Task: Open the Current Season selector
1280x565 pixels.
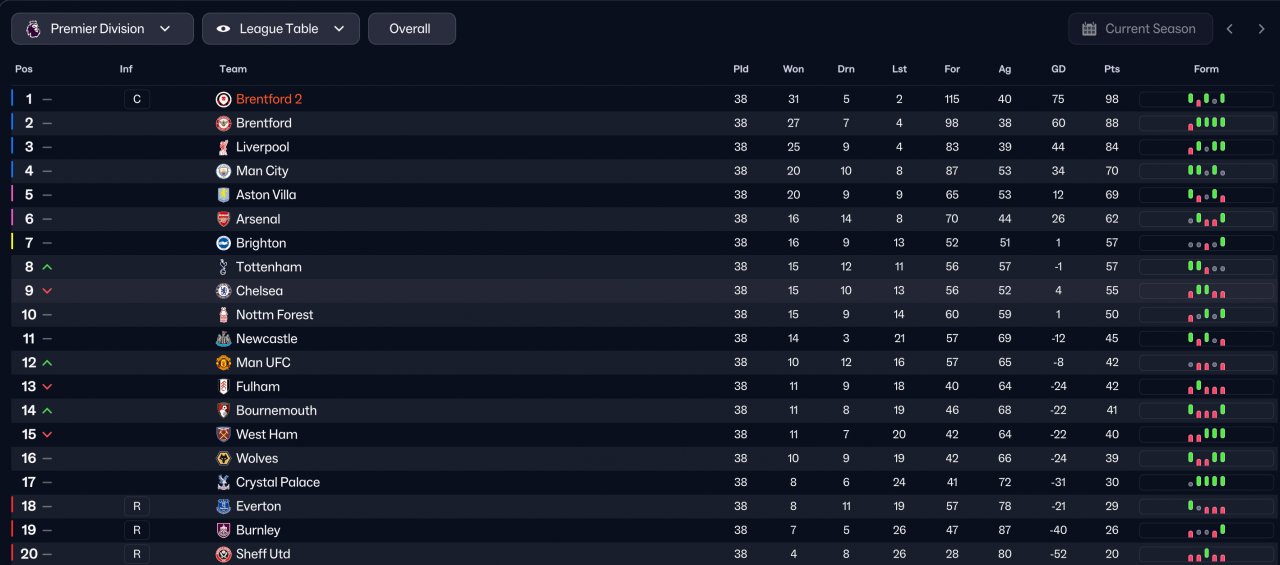Action: point(1140,29)
